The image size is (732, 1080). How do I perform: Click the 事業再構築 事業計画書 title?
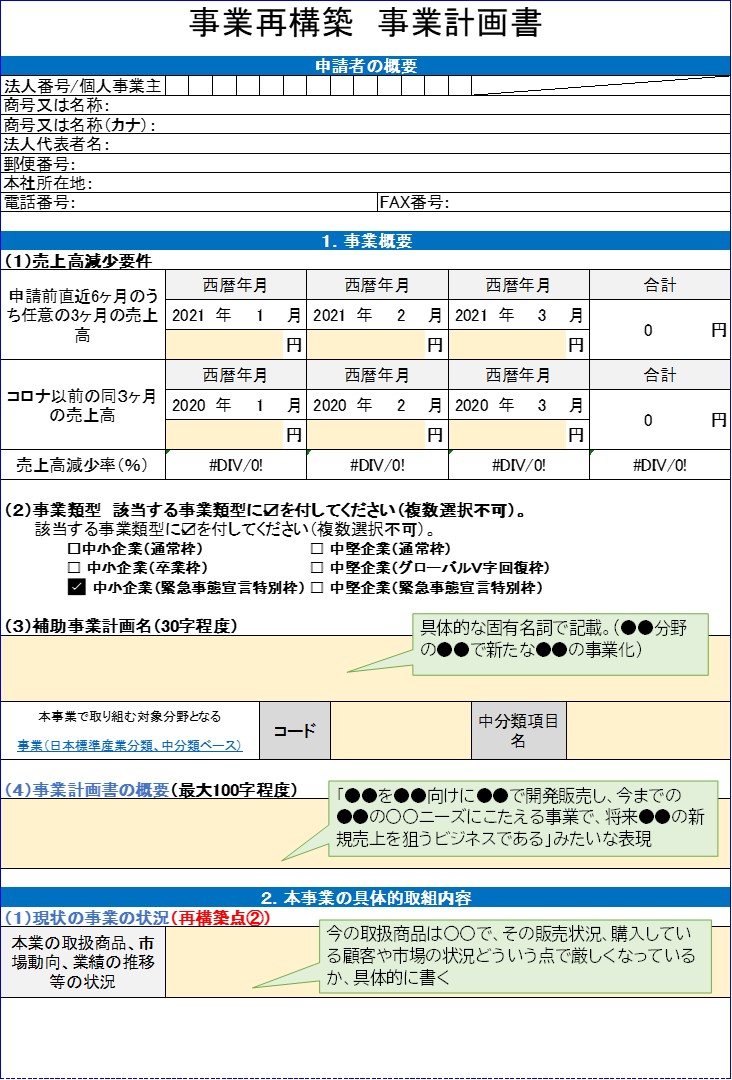366,23
